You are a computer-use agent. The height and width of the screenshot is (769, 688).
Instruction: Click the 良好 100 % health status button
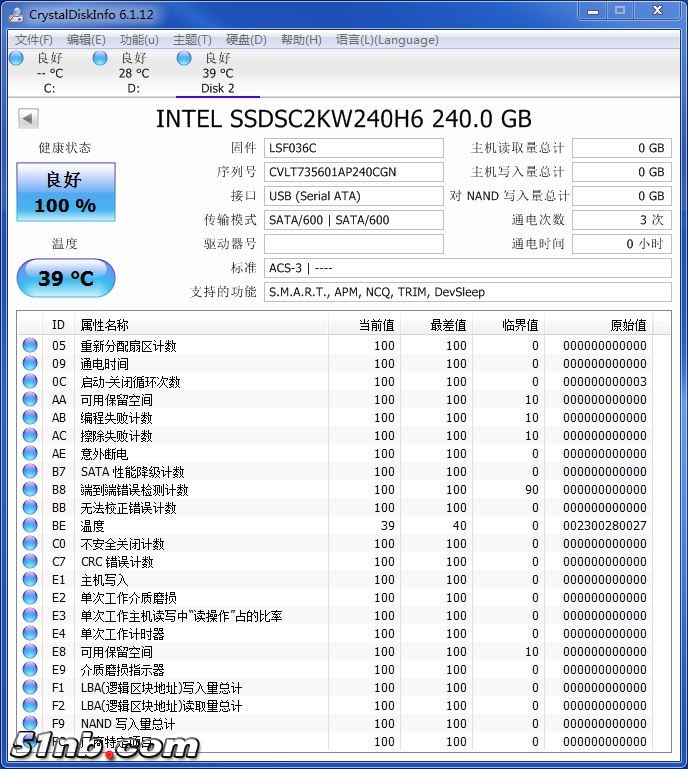click(66, 192)
